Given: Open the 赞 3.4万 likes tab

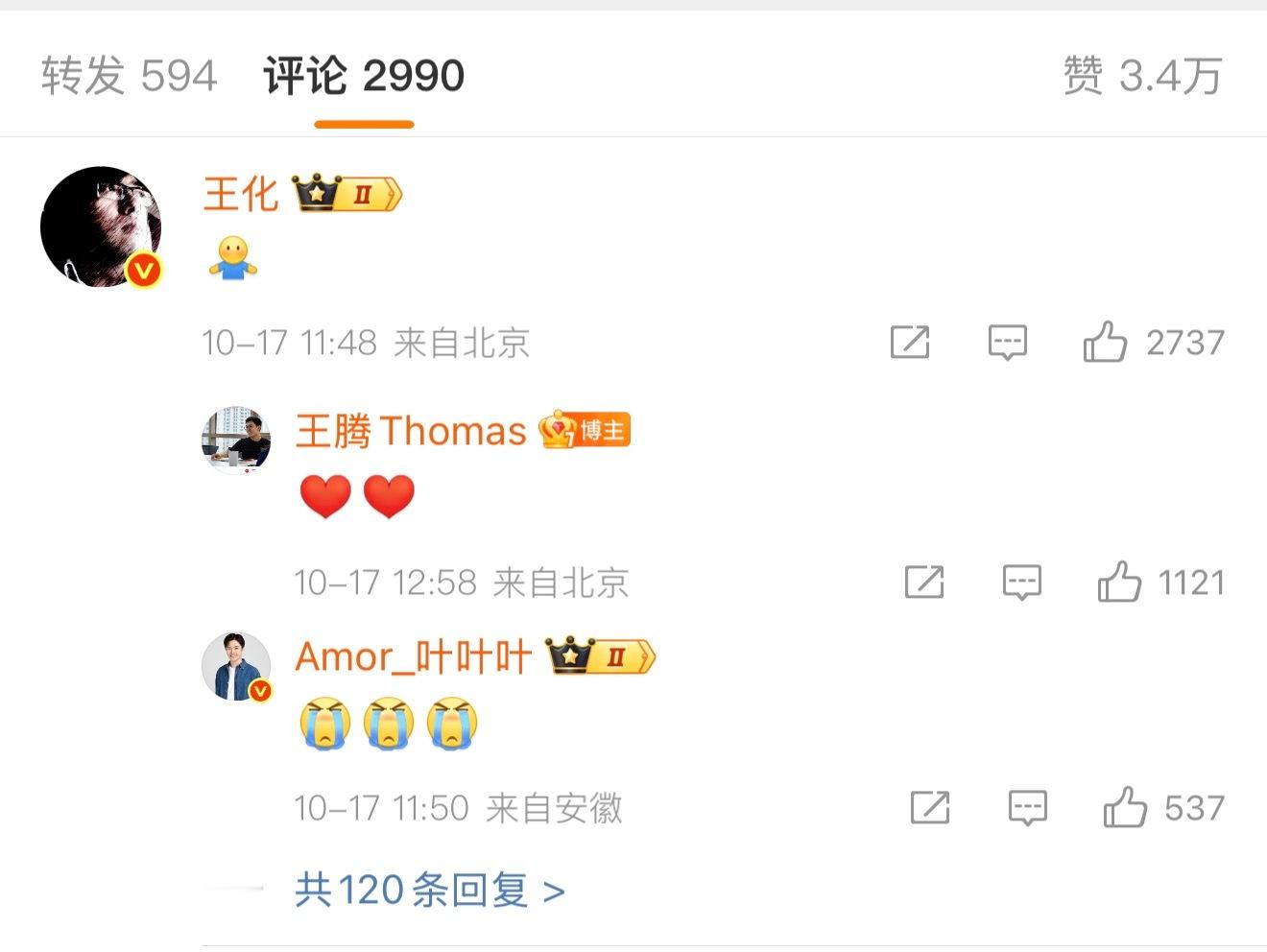Looking at the screenshot, I should pyautogui.click(x=1142, y=76).
